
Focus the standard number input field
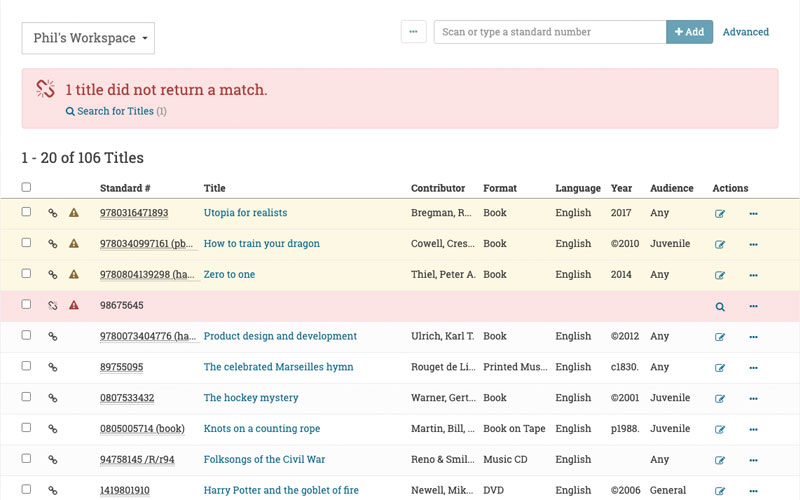point(550,32)
